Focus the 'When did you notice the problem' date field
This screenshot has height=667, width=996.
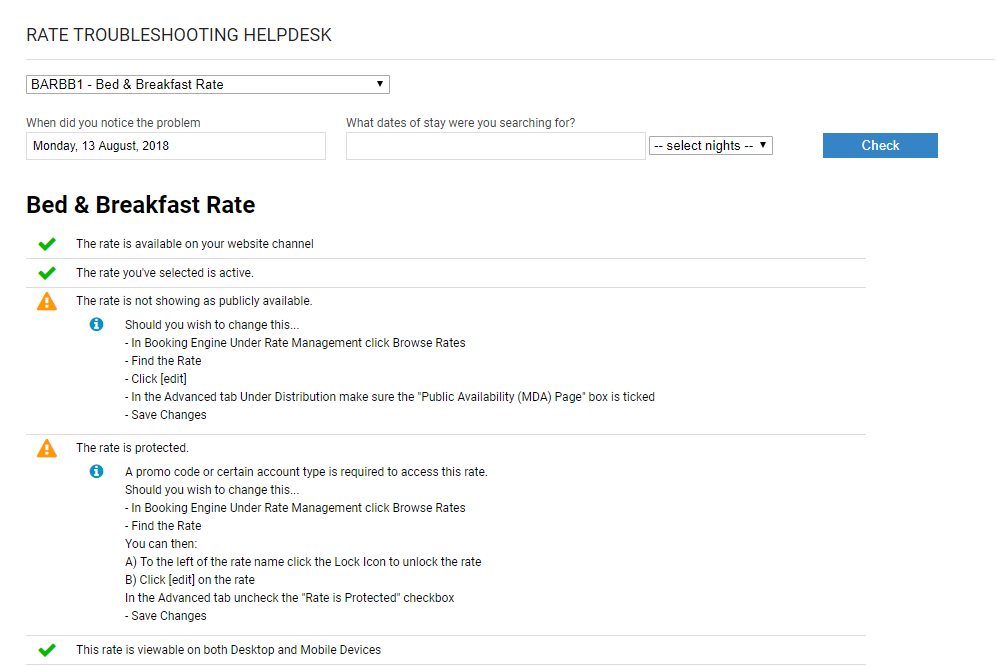tap(176, 146)
